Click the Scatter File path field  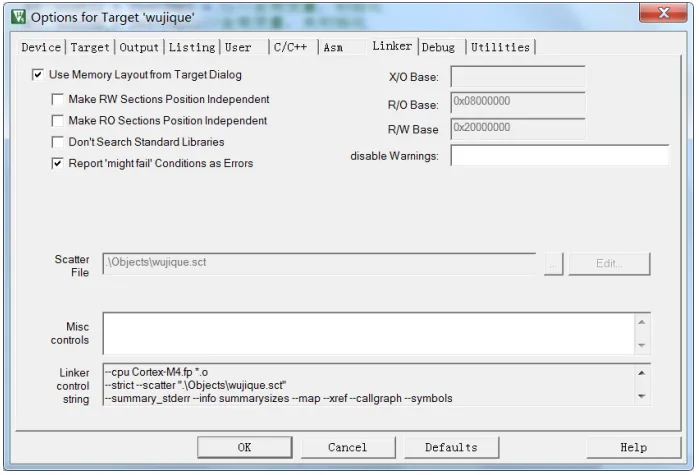coord(319,263)
